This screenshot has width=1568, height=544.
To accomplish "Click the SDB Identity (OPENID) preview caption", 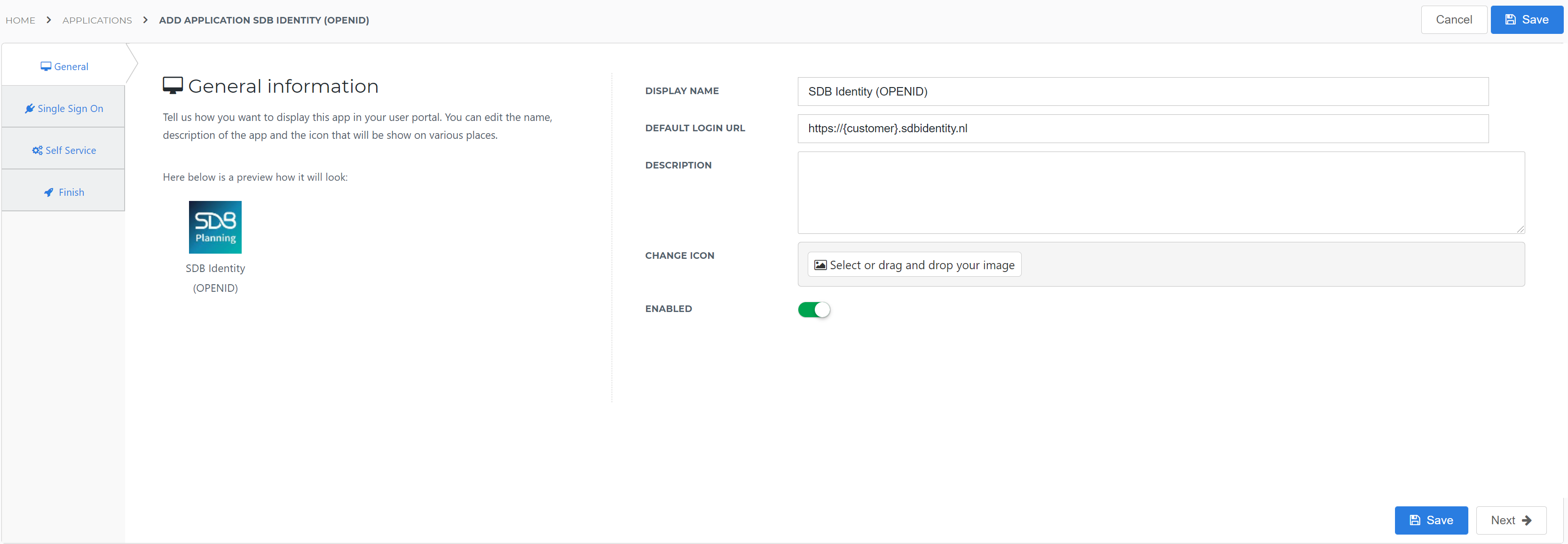I will click(215, 278).
